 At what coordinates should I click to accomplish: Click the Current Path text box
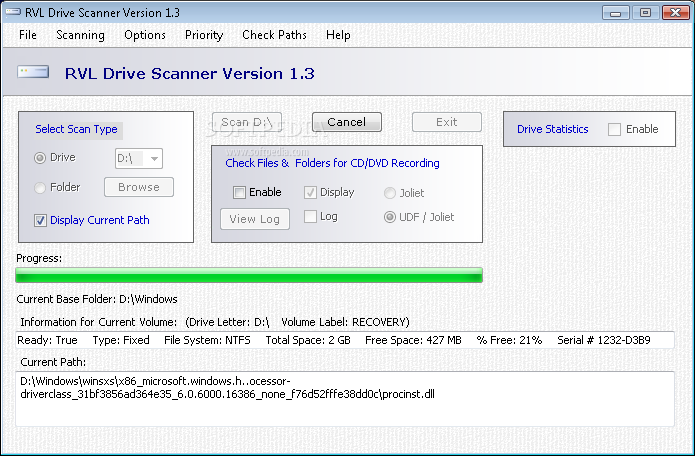tap(345, 399)
